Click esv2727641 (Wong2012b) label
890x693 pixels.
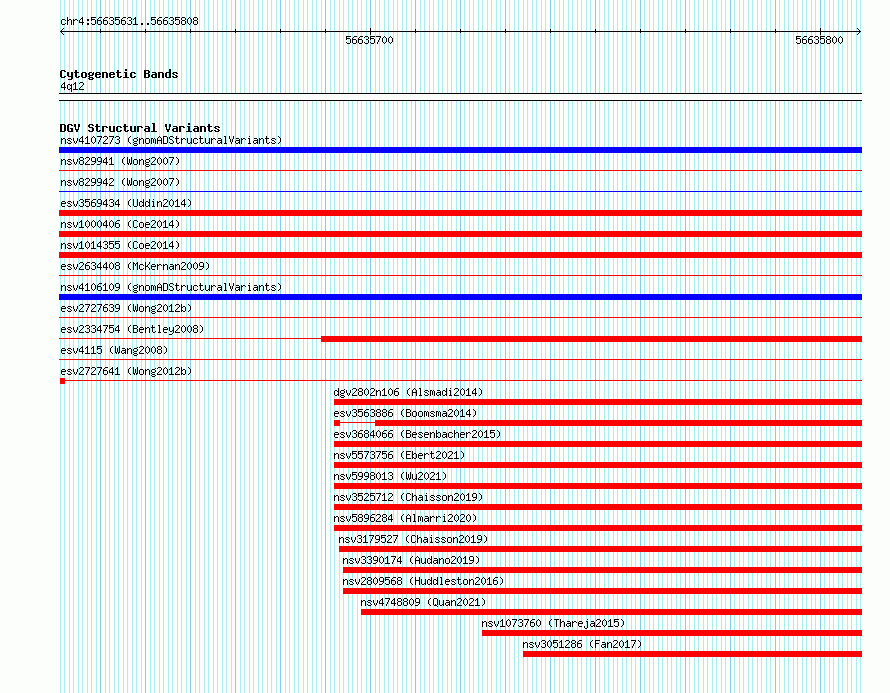pos(126,371)
